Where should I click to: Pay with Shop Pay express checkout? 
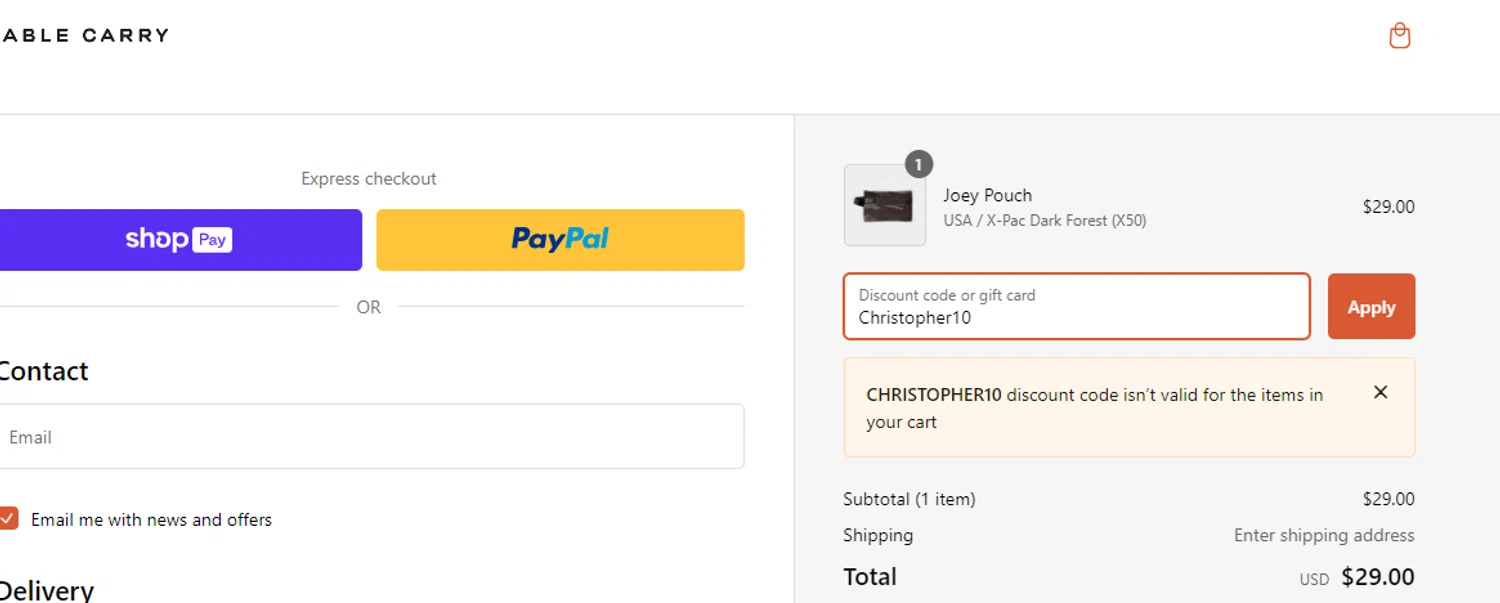(180, 240)
